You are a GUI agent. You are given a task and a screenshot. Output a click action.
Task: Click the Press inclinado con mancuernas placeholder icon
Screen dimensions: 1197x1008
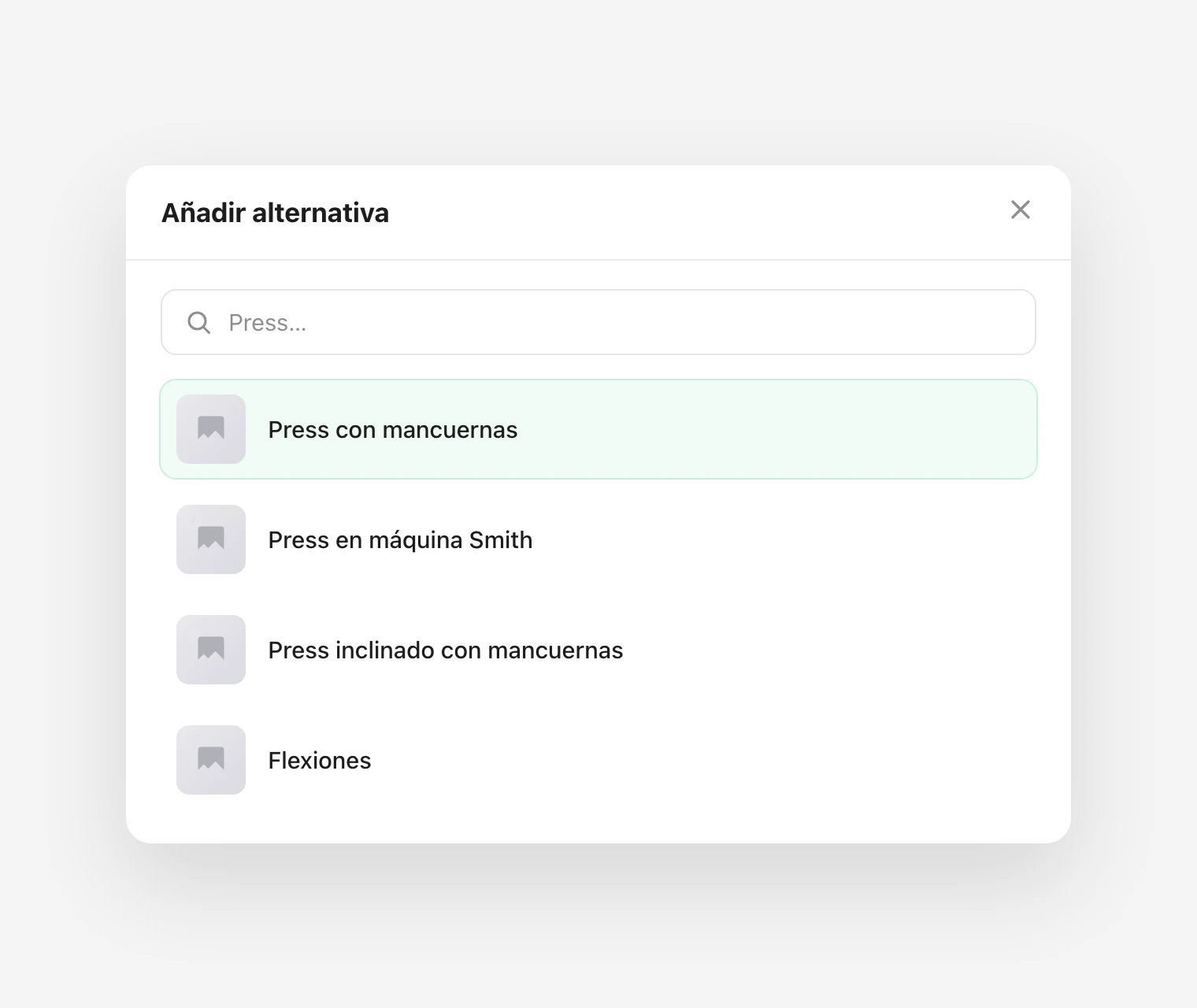[211, 649]
